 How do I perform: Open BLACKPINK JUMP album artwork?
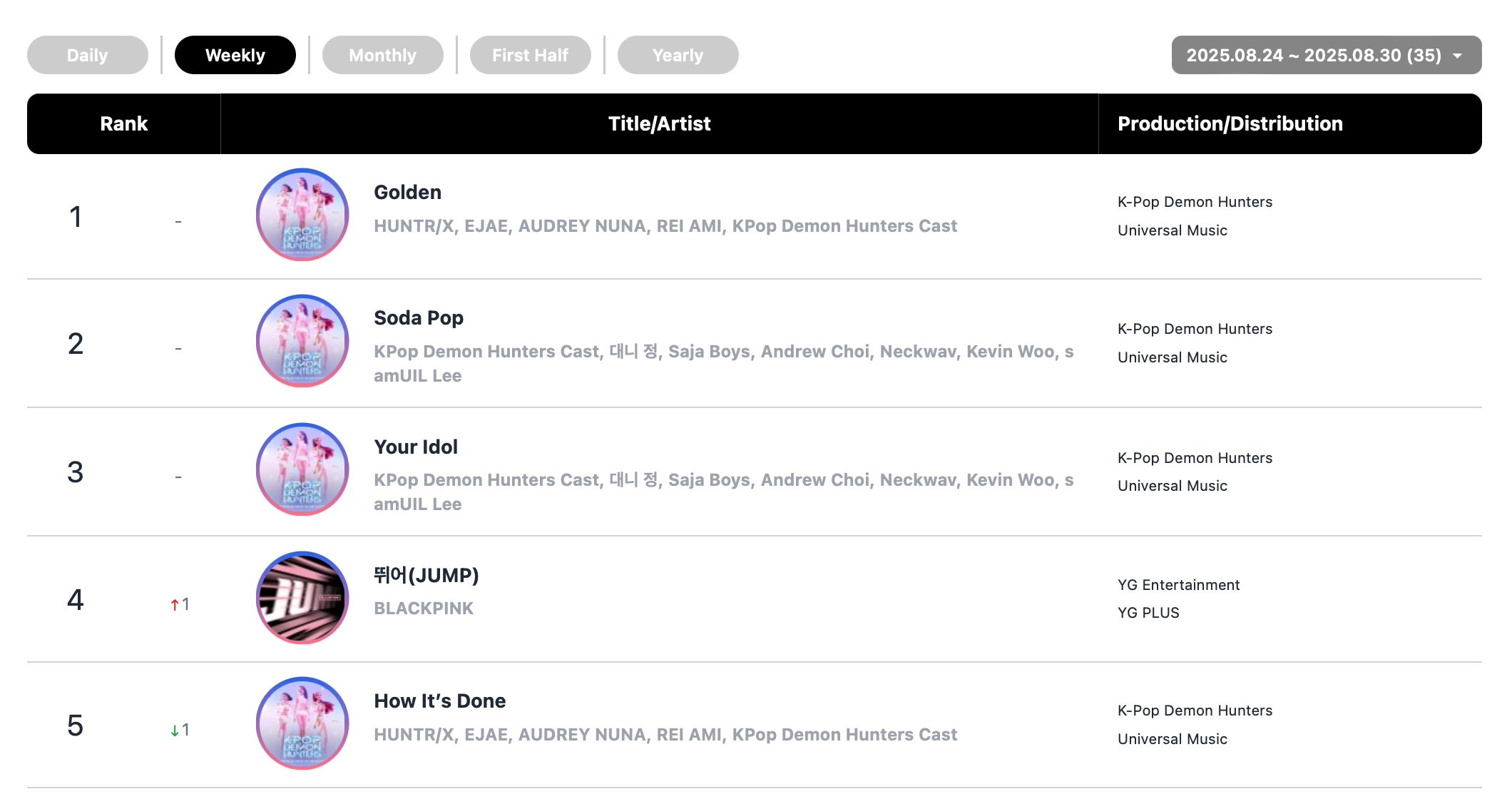pyautogui.click(x=302, y=598)
